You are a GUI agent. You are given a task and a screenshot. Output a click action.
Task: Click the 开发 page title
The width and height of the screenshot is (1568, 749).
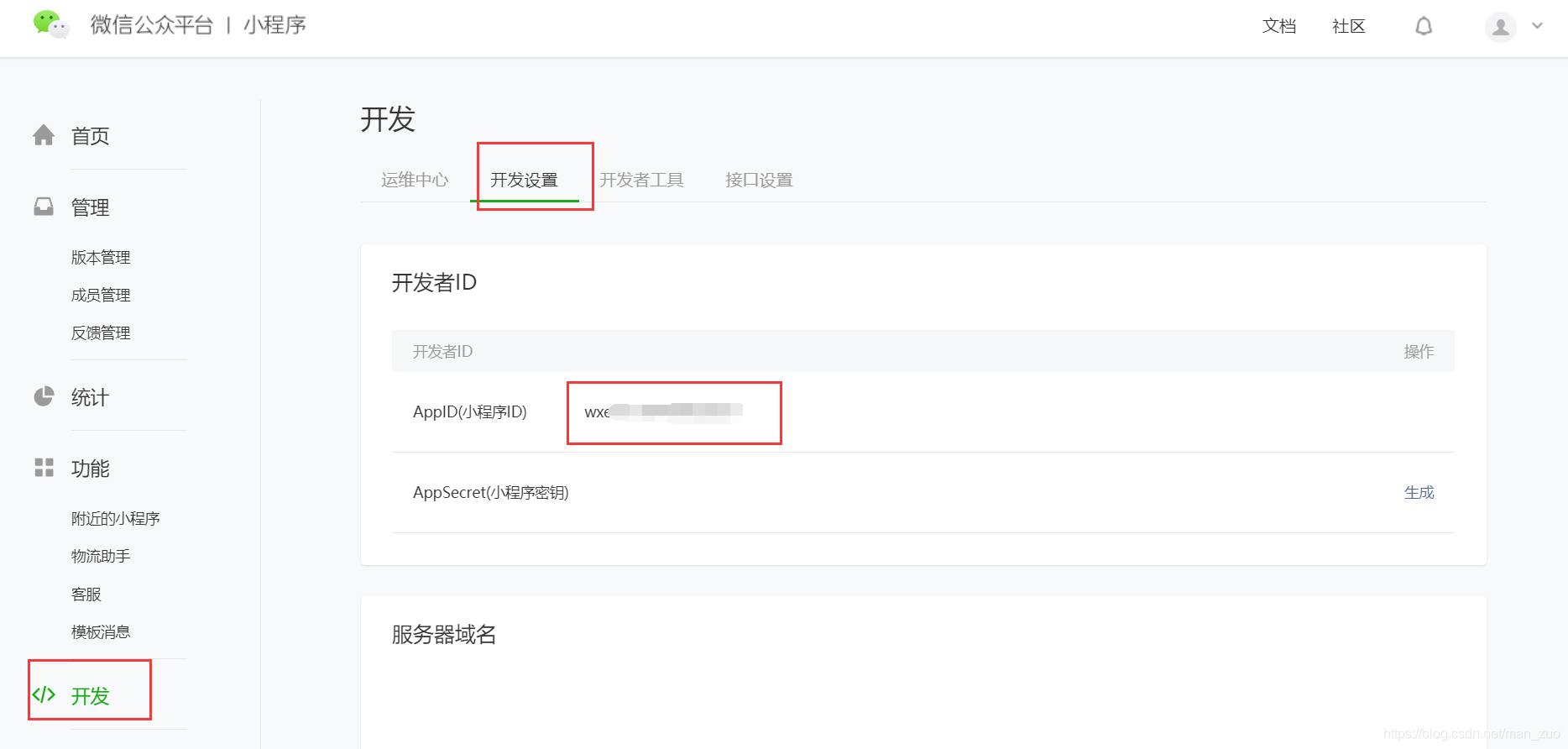[x=388, y=119]
